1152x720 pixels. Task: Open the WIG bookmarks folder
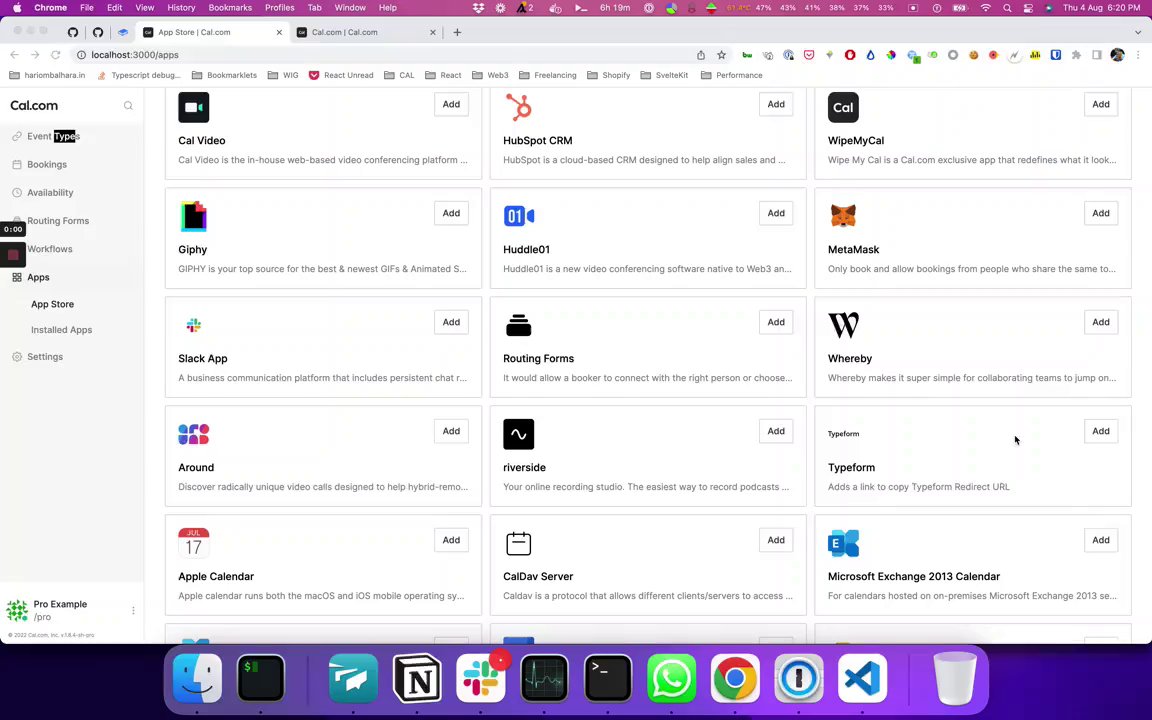tap(283, 75)
